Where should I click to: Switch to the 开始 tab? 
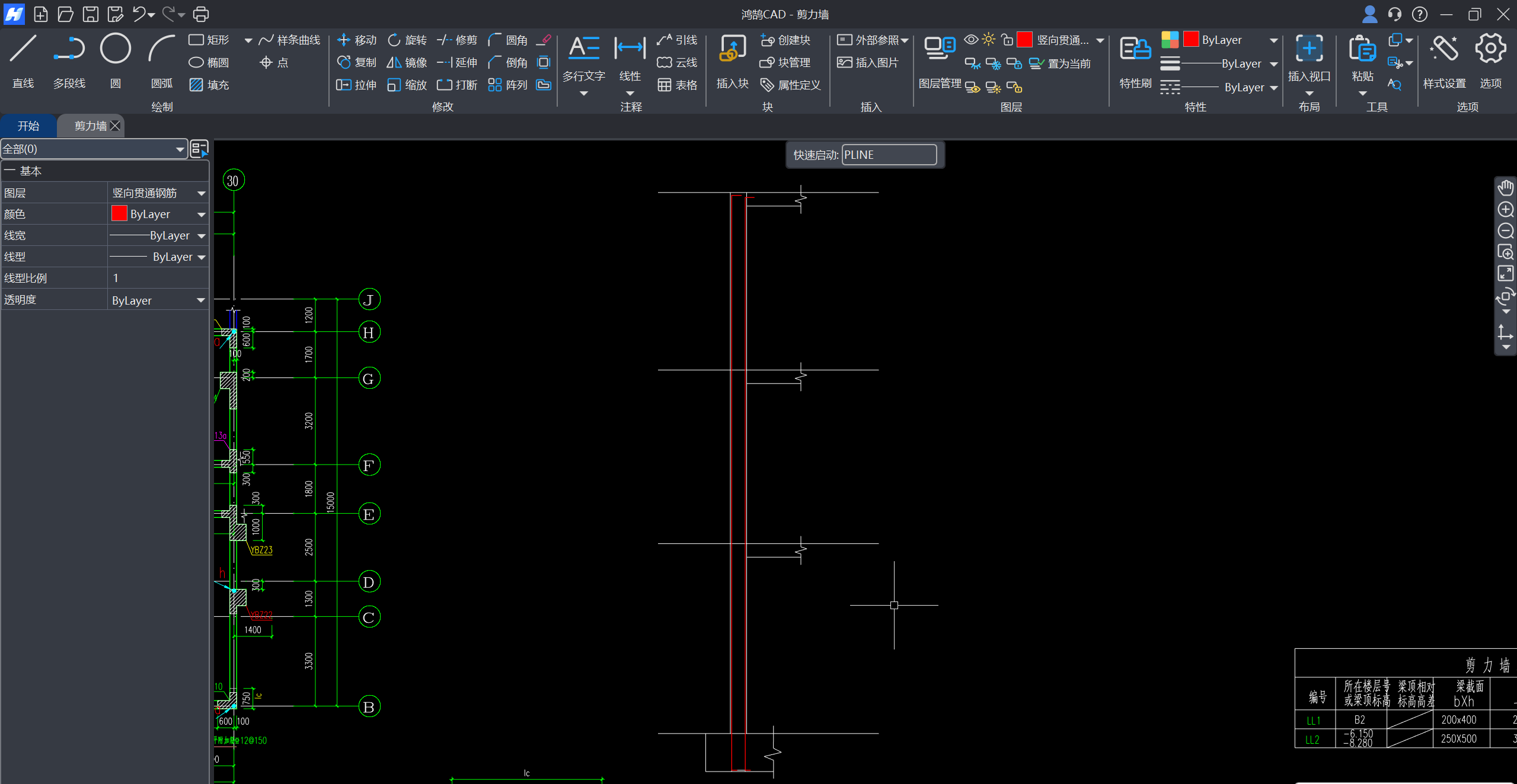tap(28, 126)
